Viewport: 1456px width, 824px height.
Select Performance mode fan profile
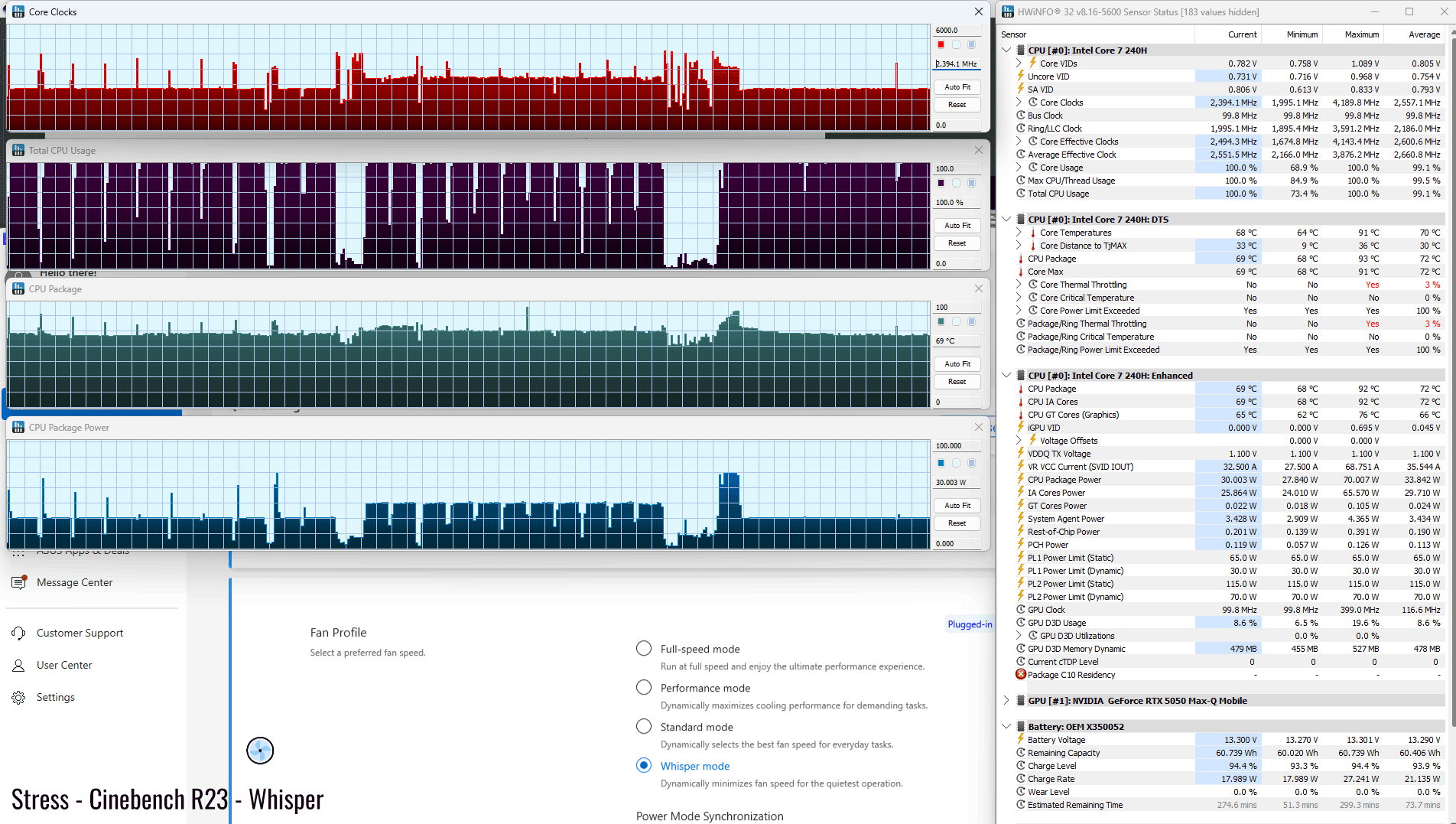tap(644, 688)
